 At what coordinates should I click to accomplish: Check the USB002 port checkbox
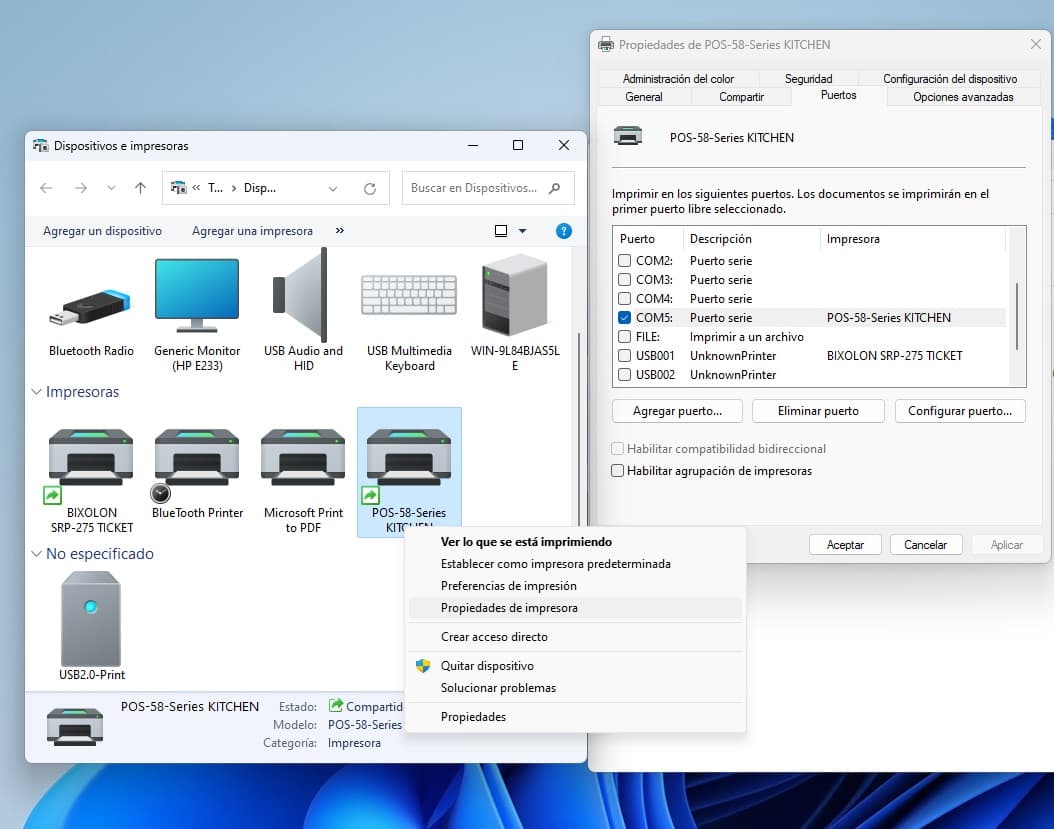tap(624, 374)
